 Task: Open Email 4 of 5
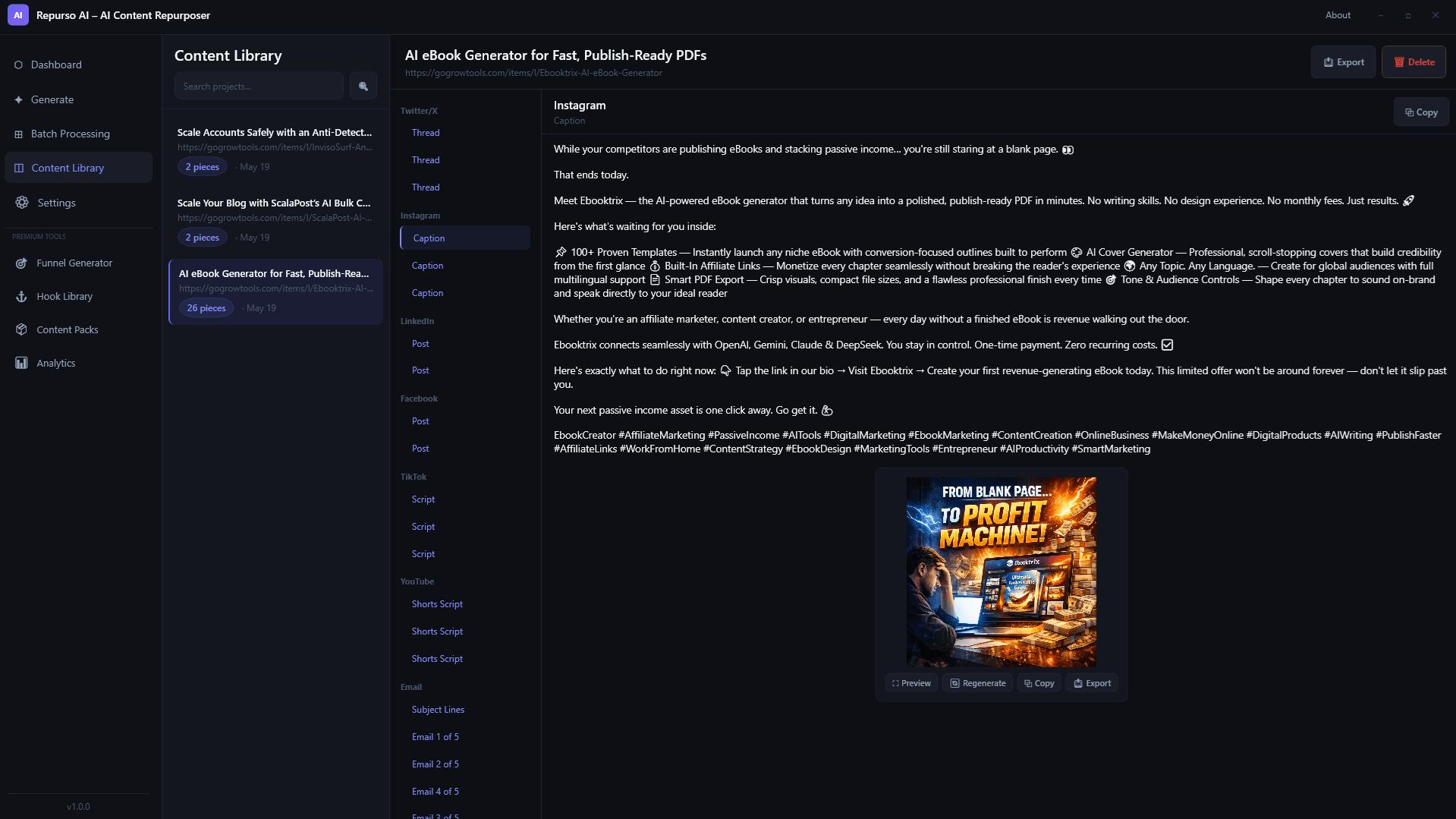464,792
